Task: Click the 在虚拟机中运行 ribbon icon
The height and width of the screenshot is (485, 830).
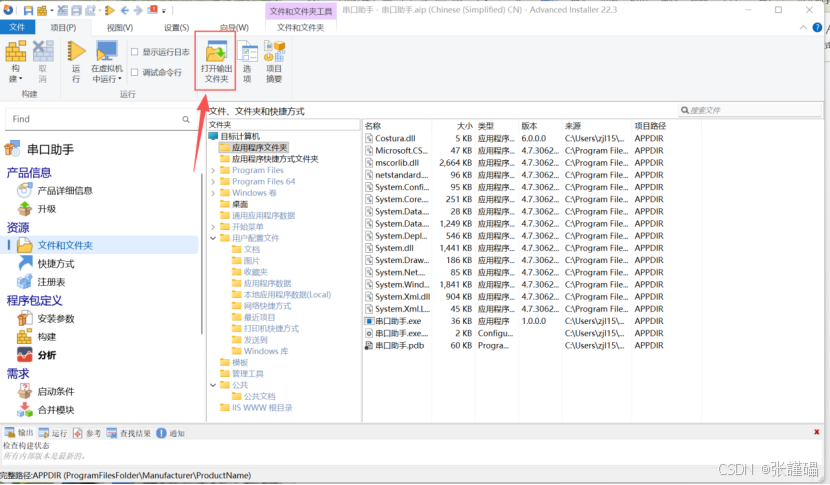Action: 107,62
